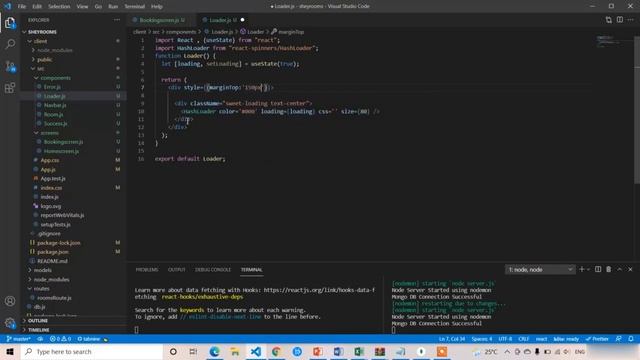Open Google Chrome from the taskbar
The width and height of the screenshot is (640, 360).
(x=276, y=351)
